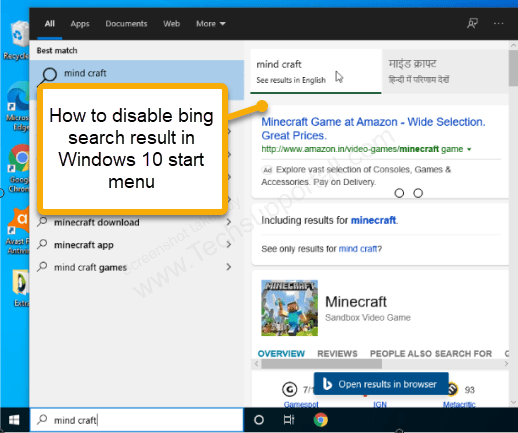Expand arrow next to 'mind craft games'
This screenshot has width=518, height=433.
coord(229,267)
